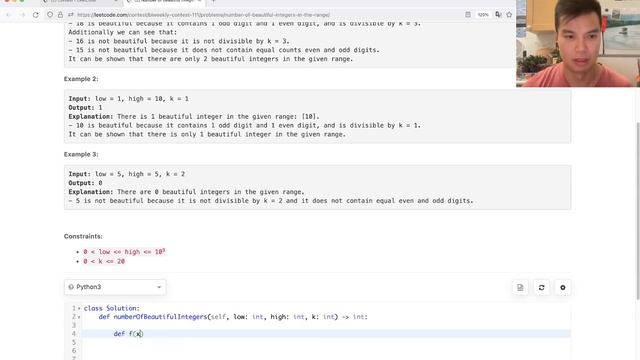Click '16 is not beautiful' explanation line
This screenshot has height=360, width=640.
point(179,41)
